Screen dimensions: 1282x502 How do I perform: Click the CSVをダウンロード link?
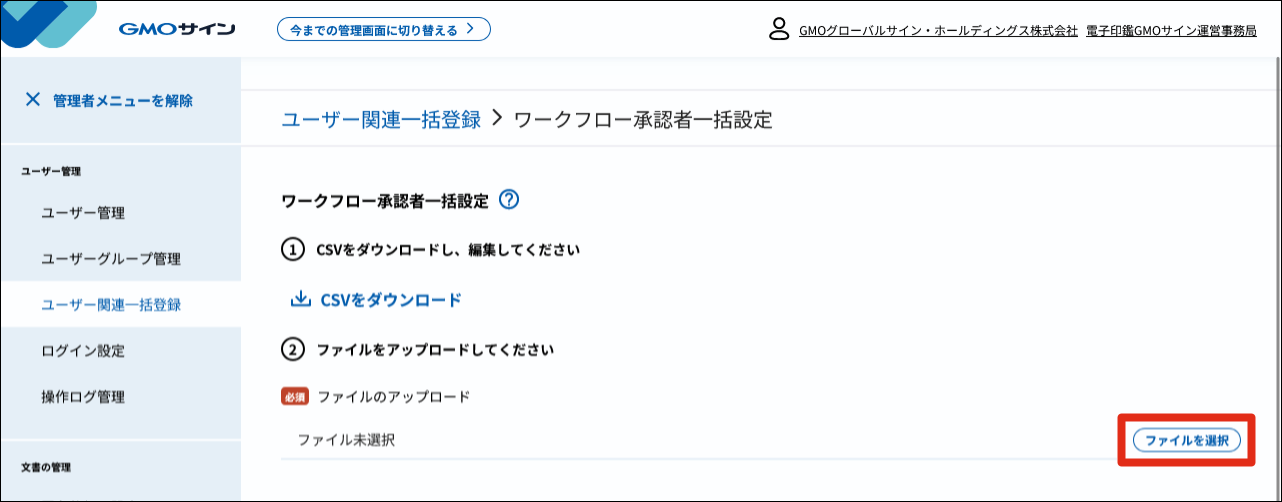click(391, 299)
